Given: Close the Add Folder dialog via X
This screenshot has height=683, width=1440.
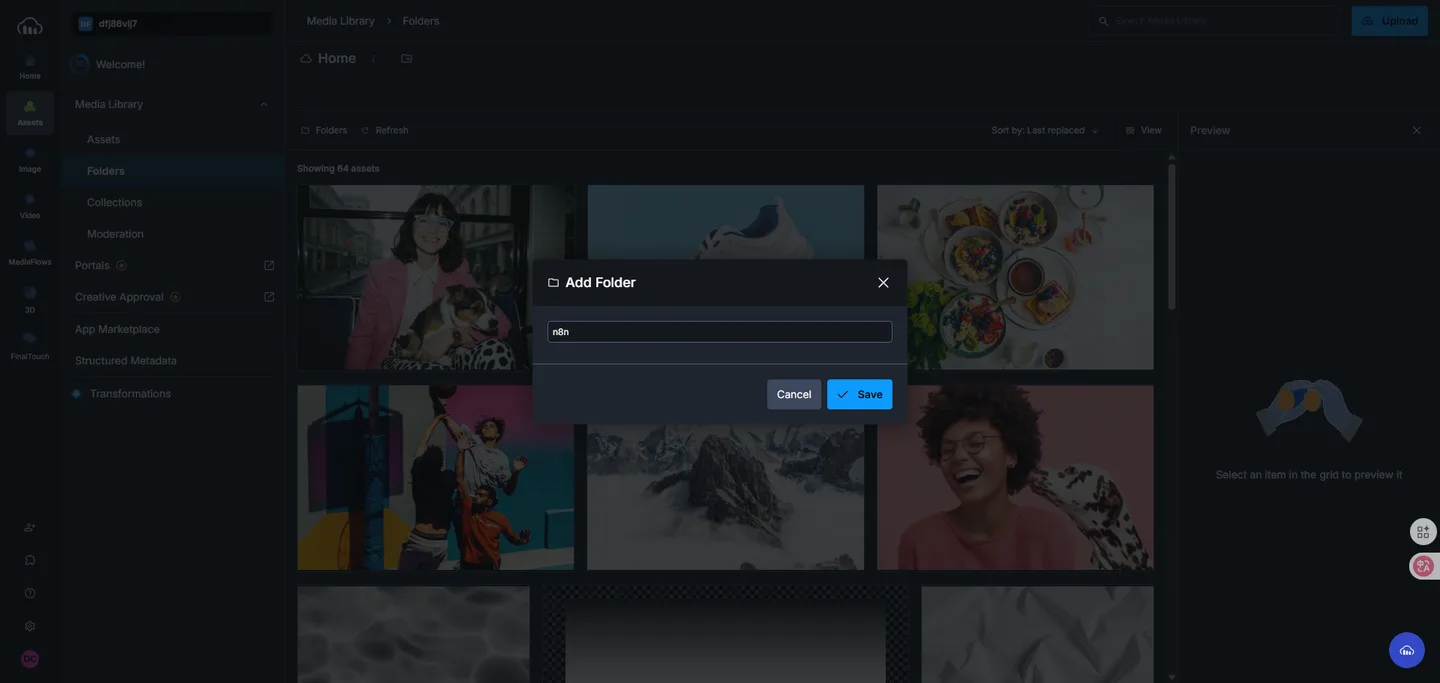Looking at the screenshot, I should (883, 283).
